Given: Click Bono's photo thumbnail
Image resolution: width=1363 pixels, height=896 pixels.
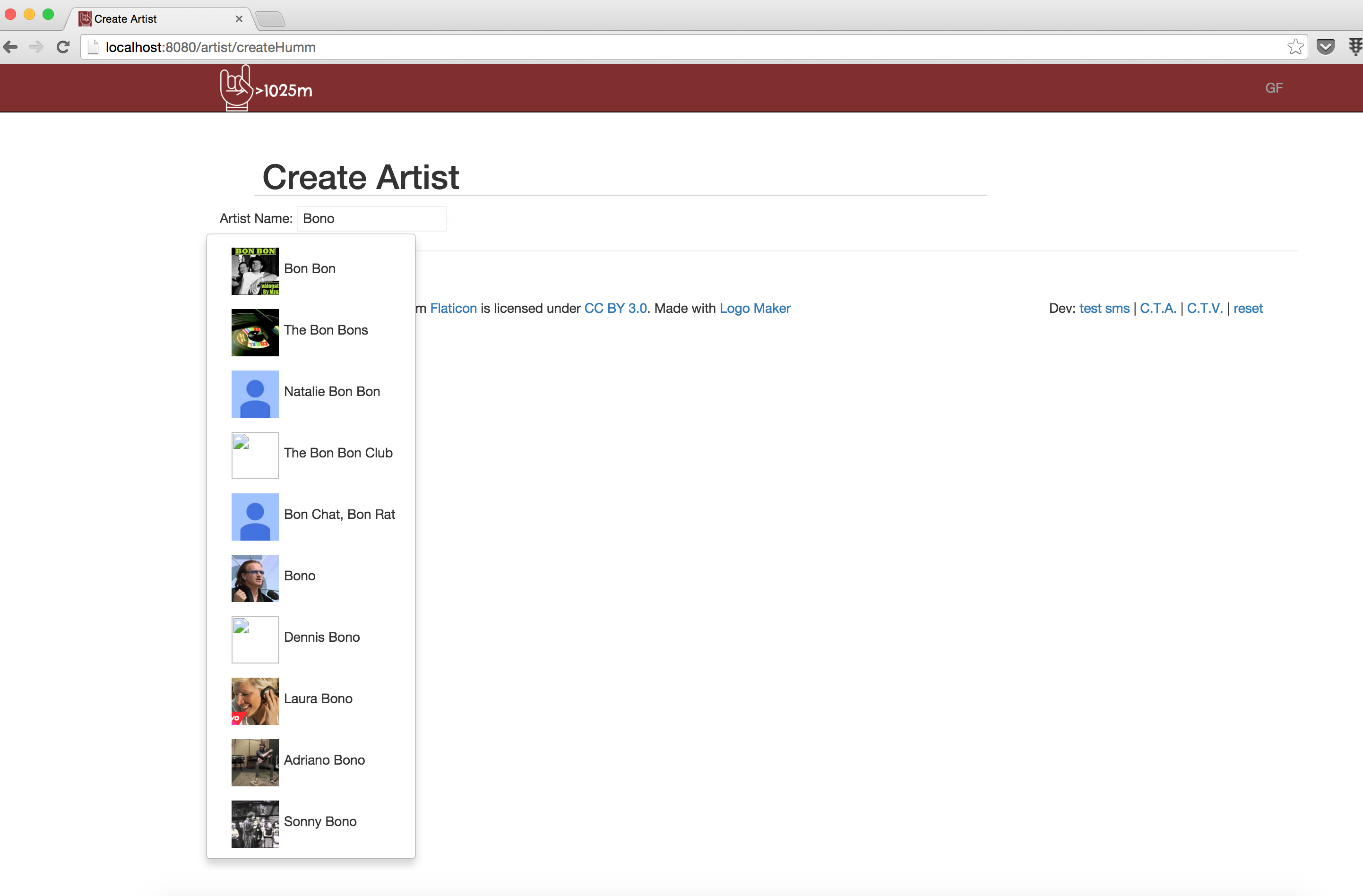Looking at the screenshot, I should point(255,577).
